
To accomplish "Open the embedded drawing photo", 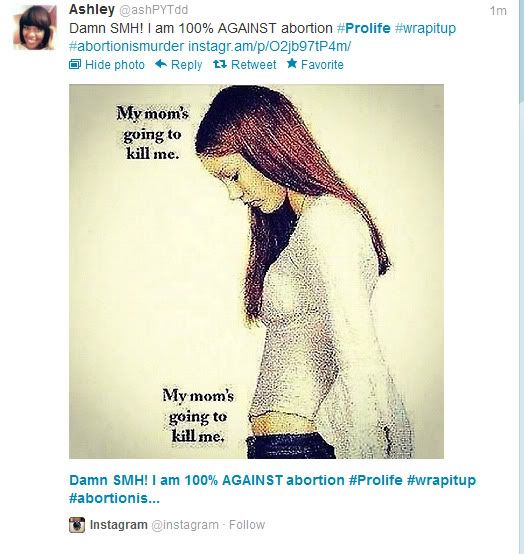I will tap(256, 271).
